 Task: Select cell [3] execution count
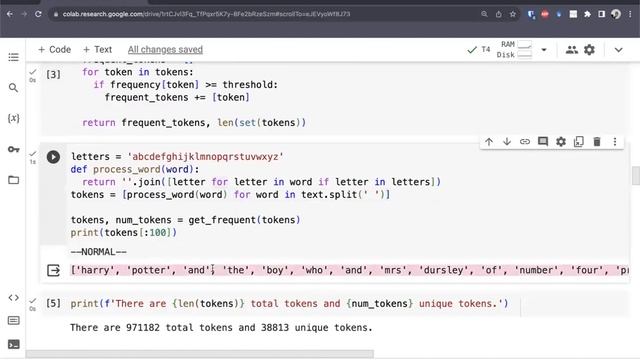pos(53,74)
